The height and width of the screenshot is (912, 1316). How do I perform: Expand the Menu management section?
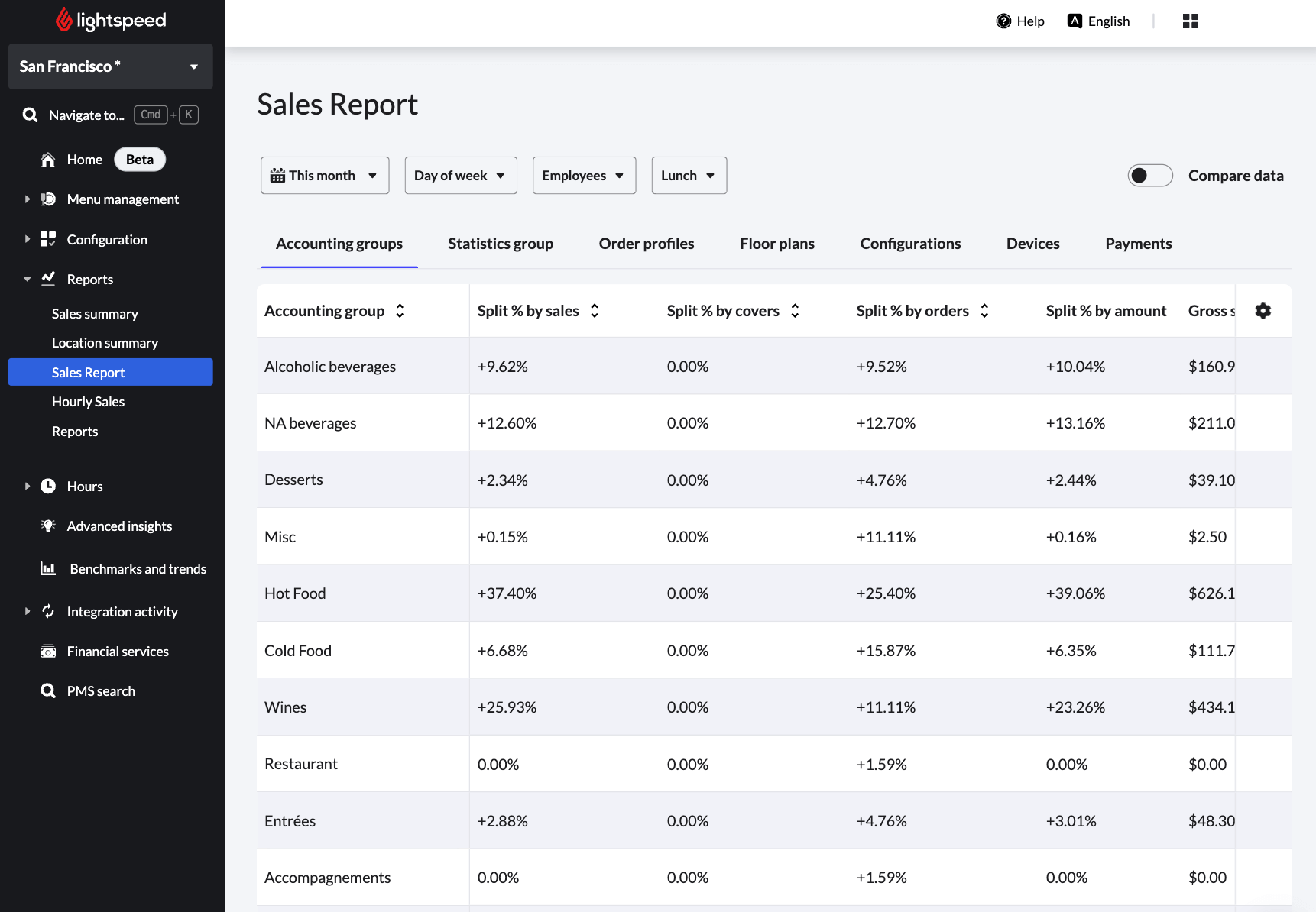tap(28, 199)
